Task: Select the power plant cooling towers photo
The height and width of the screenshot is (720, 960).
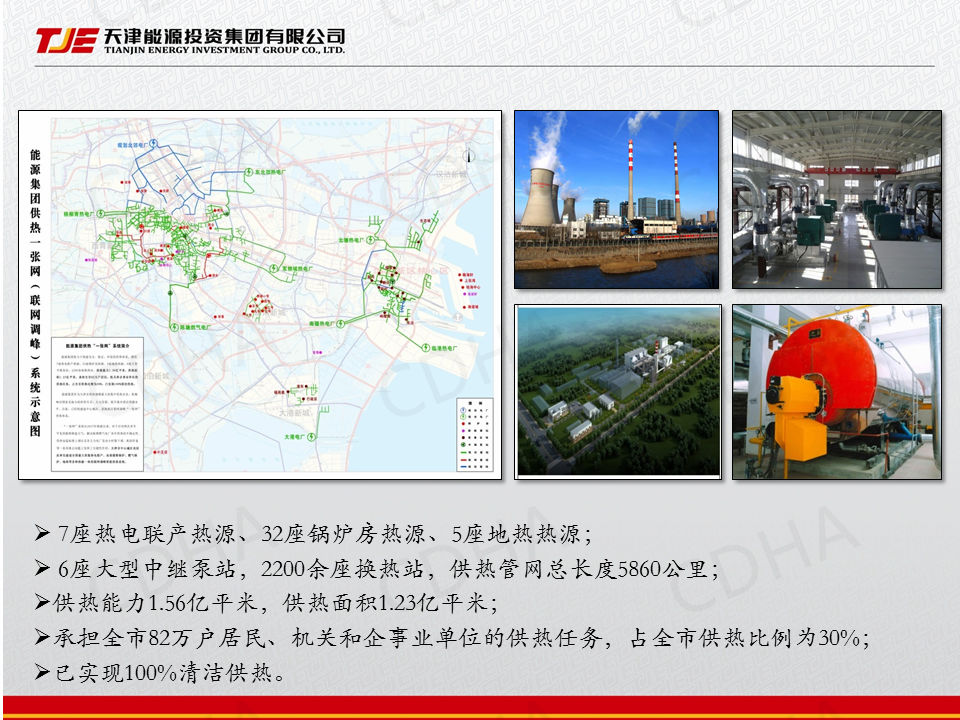Action: pyautogui.click(x=617, y=200)
